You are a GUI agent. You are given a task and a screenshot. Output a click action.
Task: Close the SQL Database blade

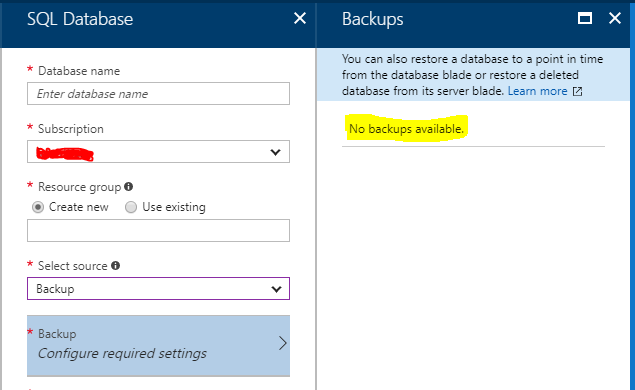tap(300, 18)
